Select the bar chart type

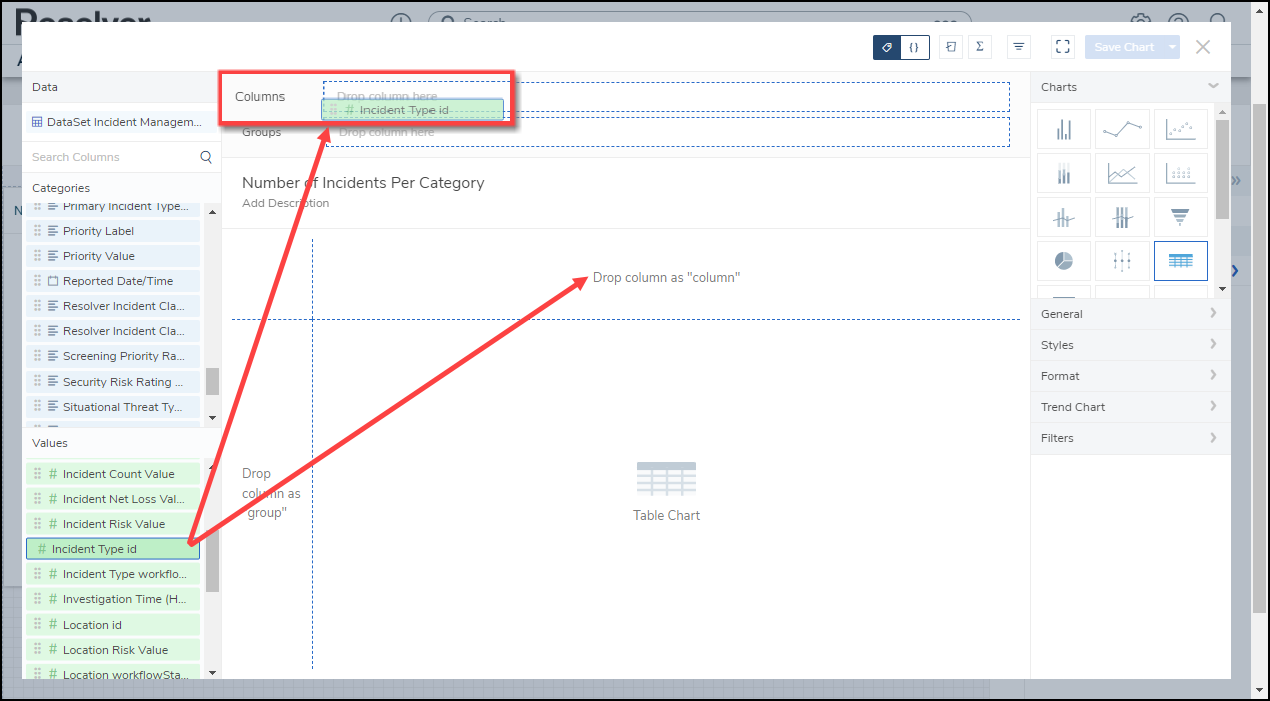tap(1064, 130)
